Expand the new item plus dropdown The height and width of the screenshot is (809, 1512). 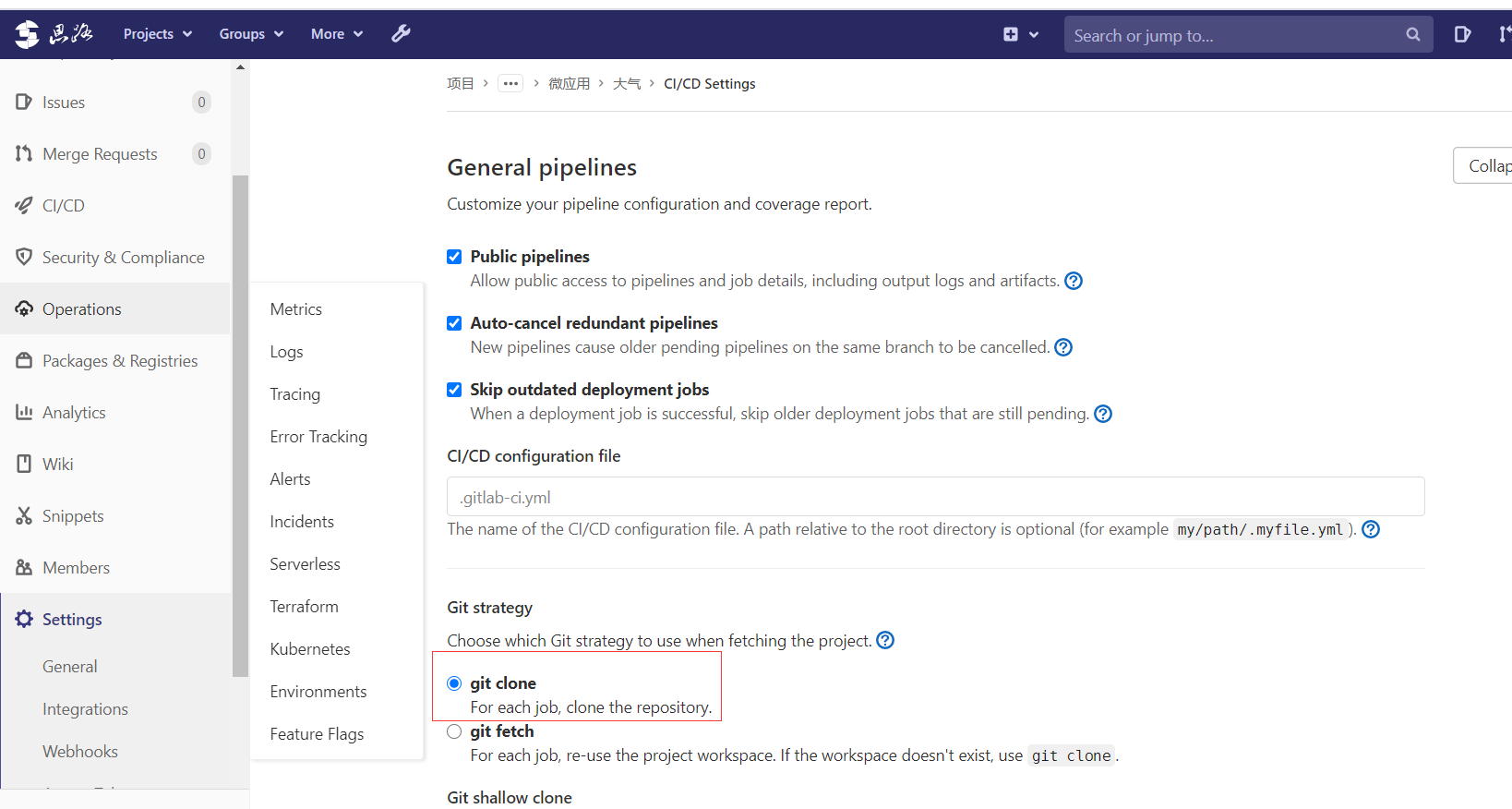[x=1021, y=34]
